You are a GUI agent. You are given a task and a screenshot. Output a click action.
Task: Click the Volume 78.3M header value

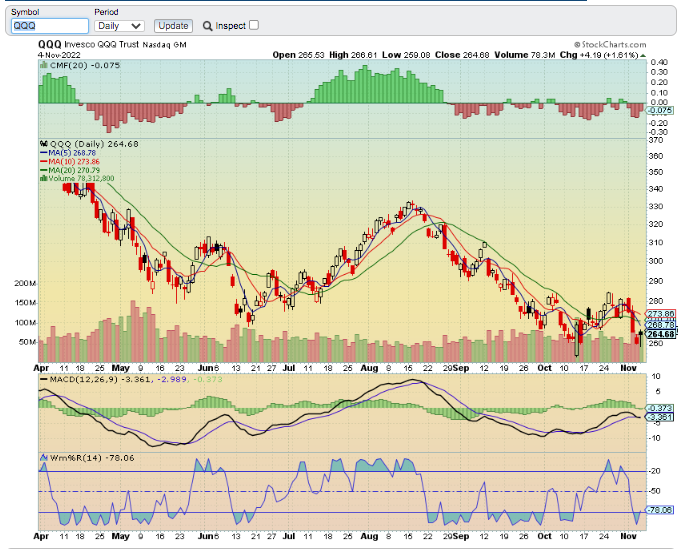(525, 55)
